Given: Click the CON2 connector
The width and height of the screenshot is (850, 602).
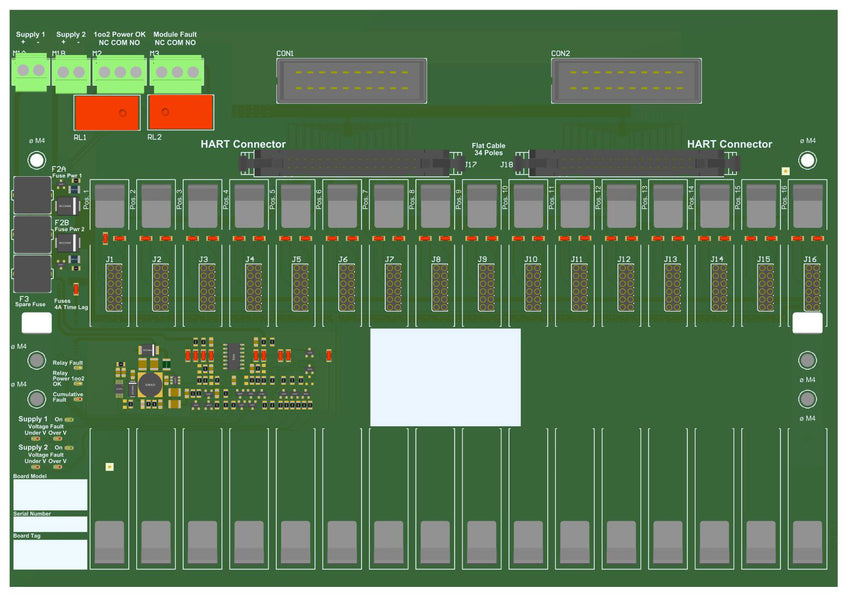Looking at the screenshot, I should (625, 79).
